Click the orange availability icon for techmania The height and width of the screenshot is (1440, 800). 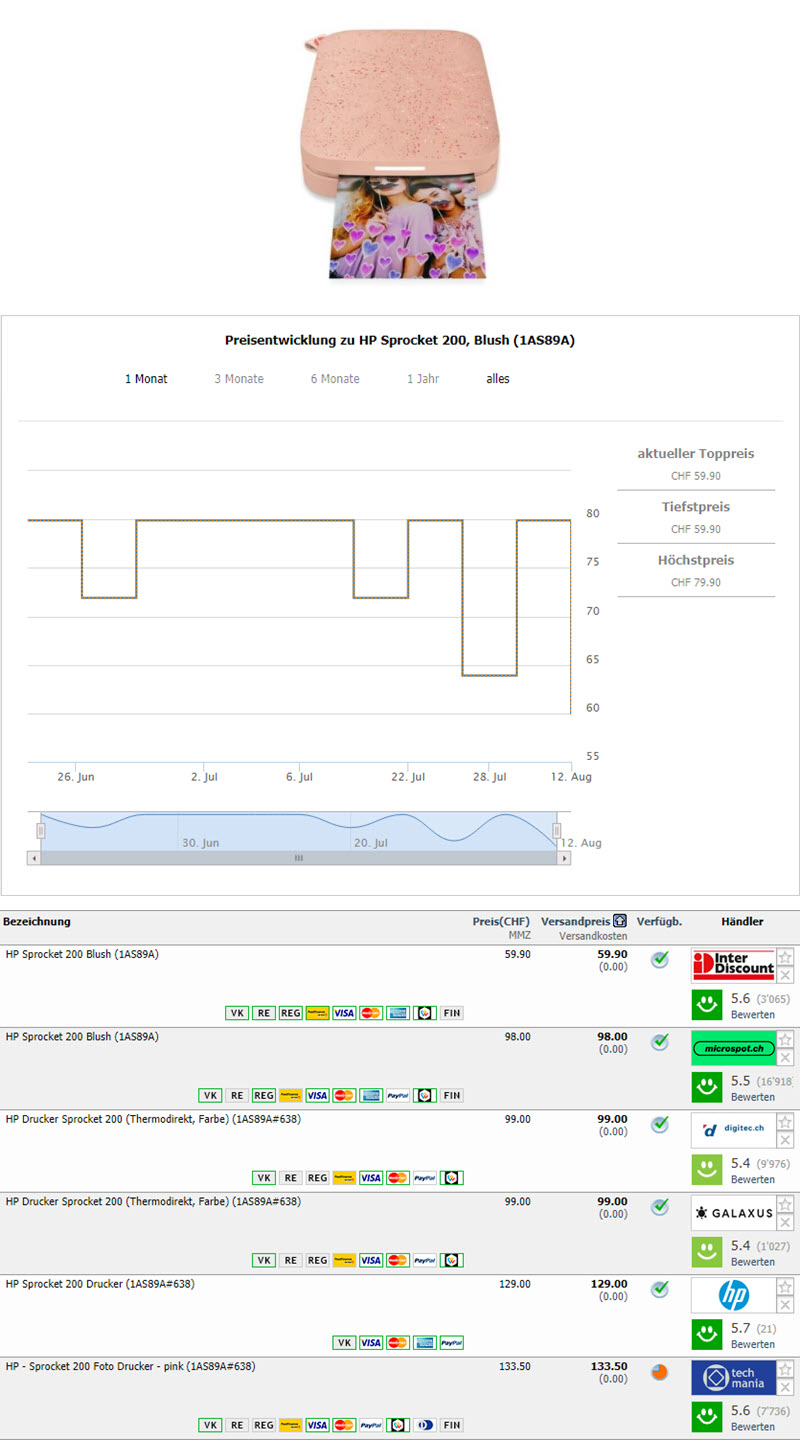tap(659, 1372)
